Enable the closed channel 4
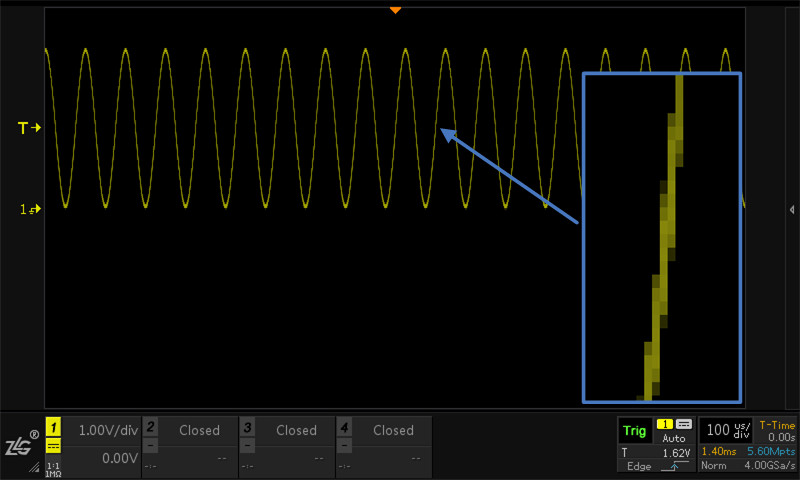This screenshot has width=800, height=480. click(393, 431)
